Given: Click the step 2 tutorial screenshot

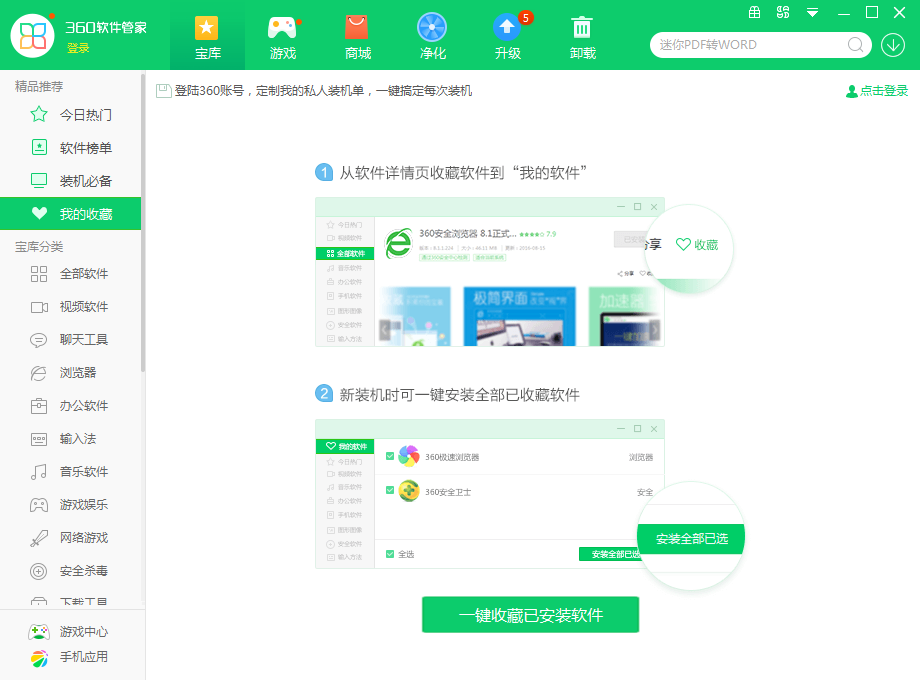Looking at the screenshot, I should (x=490, y=494).
